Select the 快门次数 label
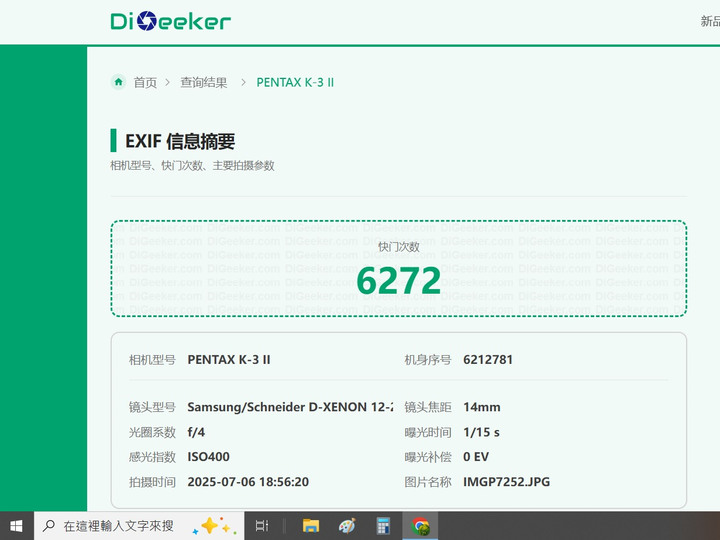Viewport: 720px width, 540px height. [x=399, y=247]
